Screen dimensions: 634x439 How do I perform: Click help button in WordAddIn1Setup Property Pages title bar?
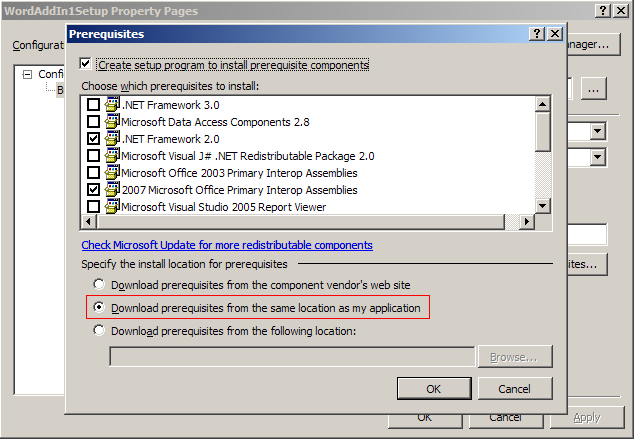(603, 11)
